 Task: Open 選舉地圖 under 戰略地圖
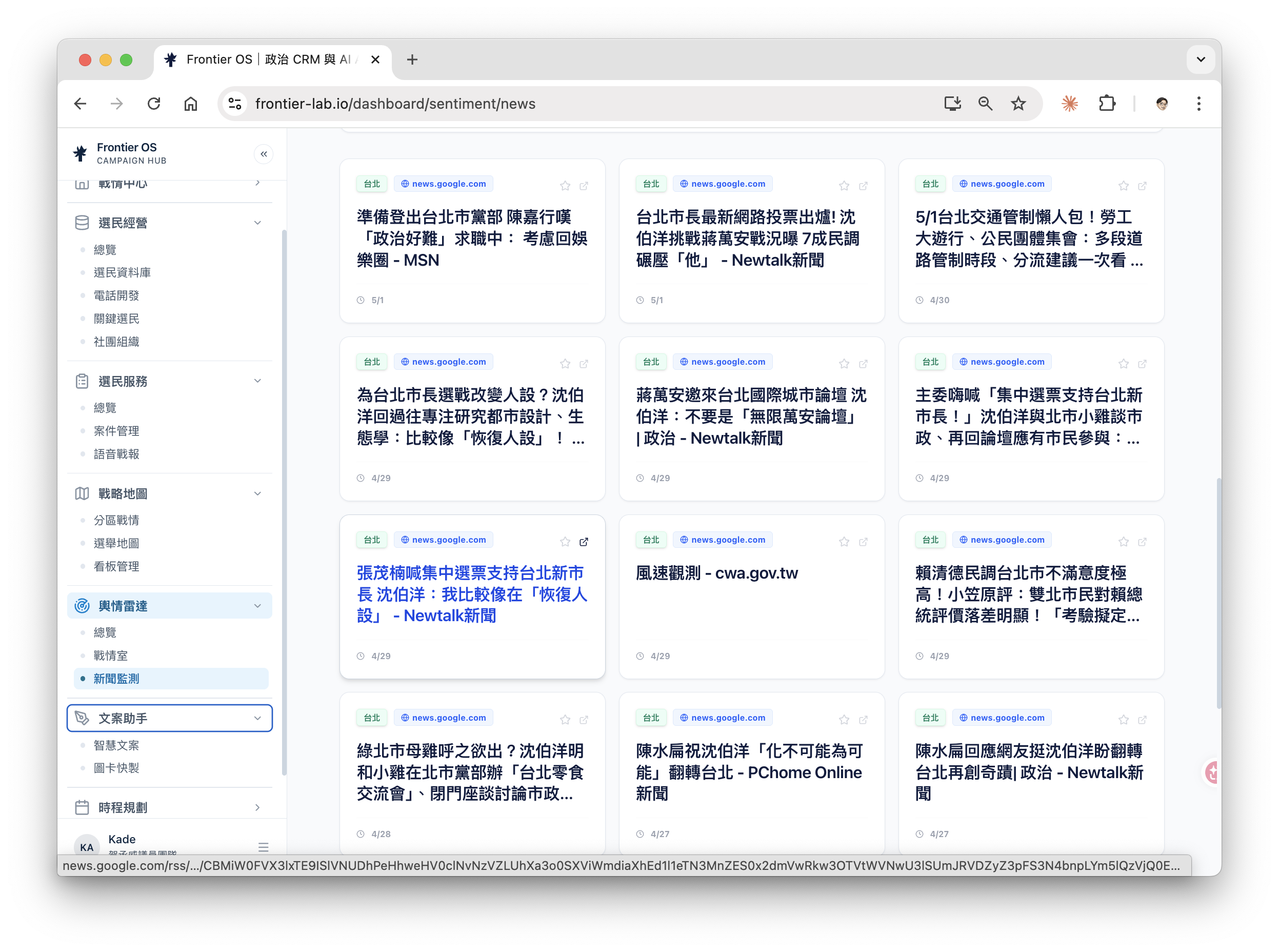[x=116, y=543]
